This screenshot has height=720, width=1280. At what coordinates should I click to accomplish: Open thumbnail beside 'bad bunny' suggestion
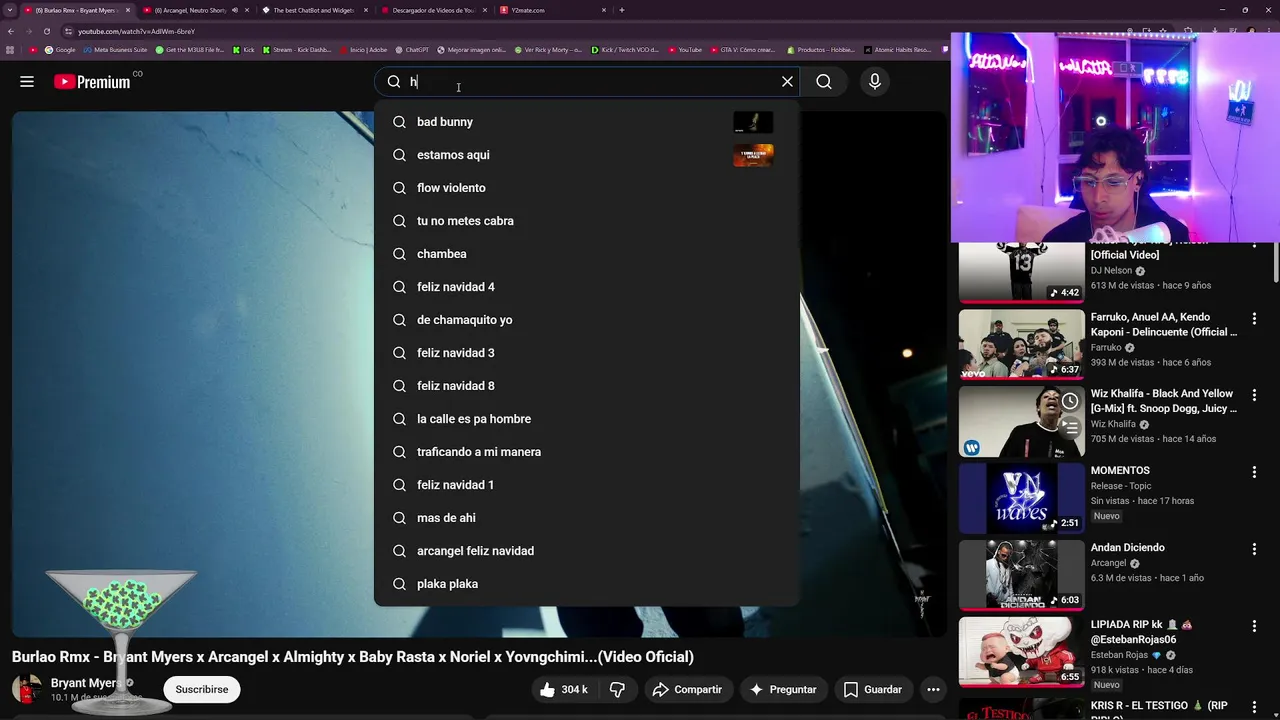tap(753, 122)
